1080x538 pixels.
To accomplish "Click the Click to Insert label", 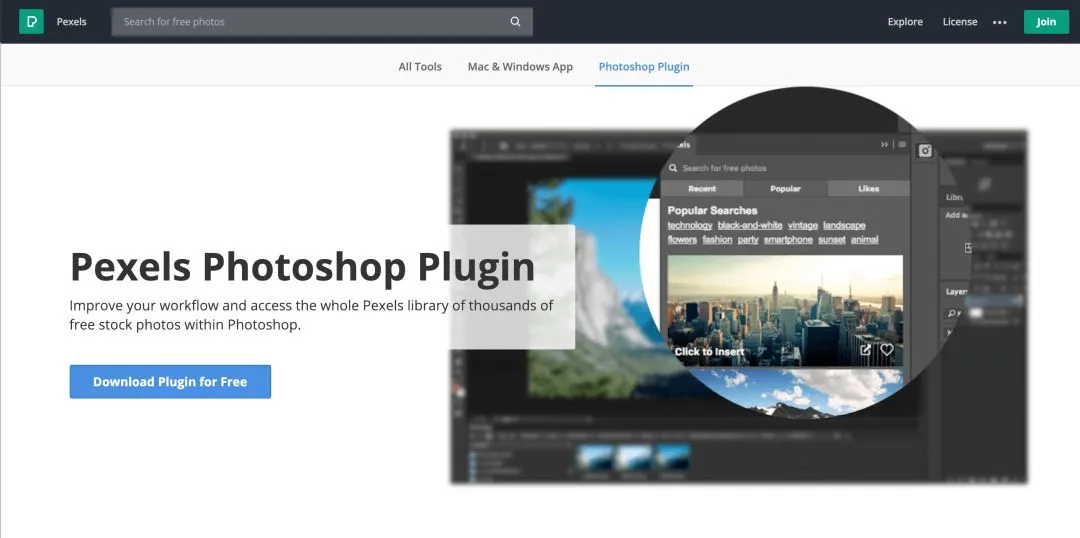I will pos(709,351).
